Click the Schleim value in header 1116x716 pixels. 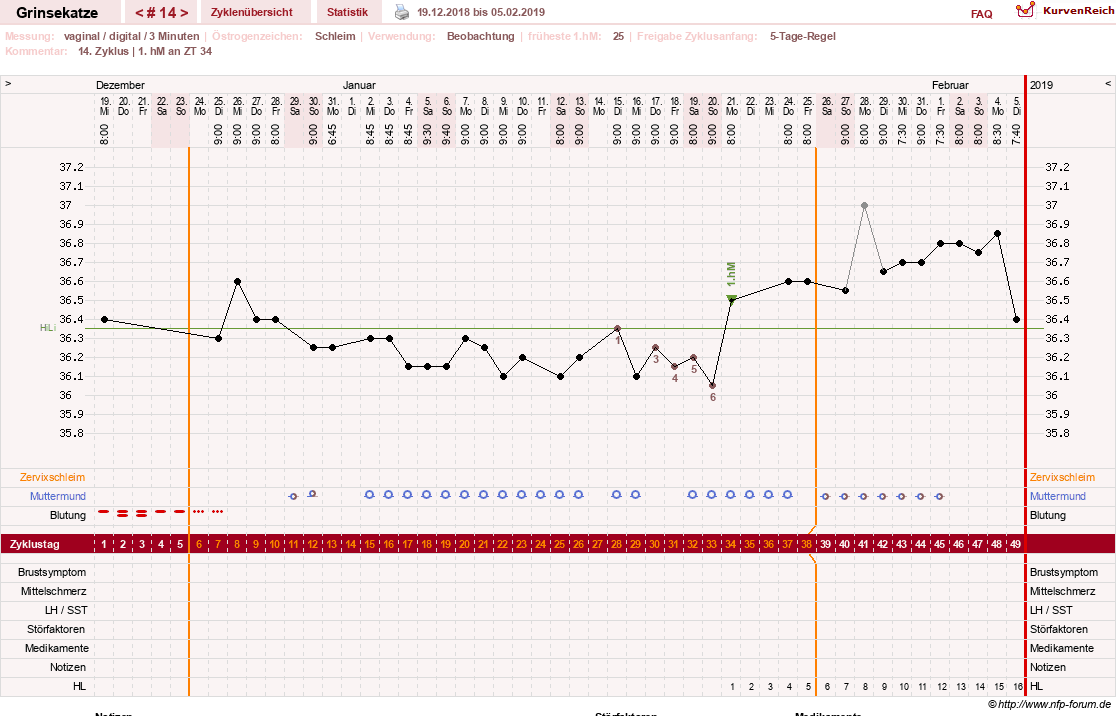[x=335, y=36]
